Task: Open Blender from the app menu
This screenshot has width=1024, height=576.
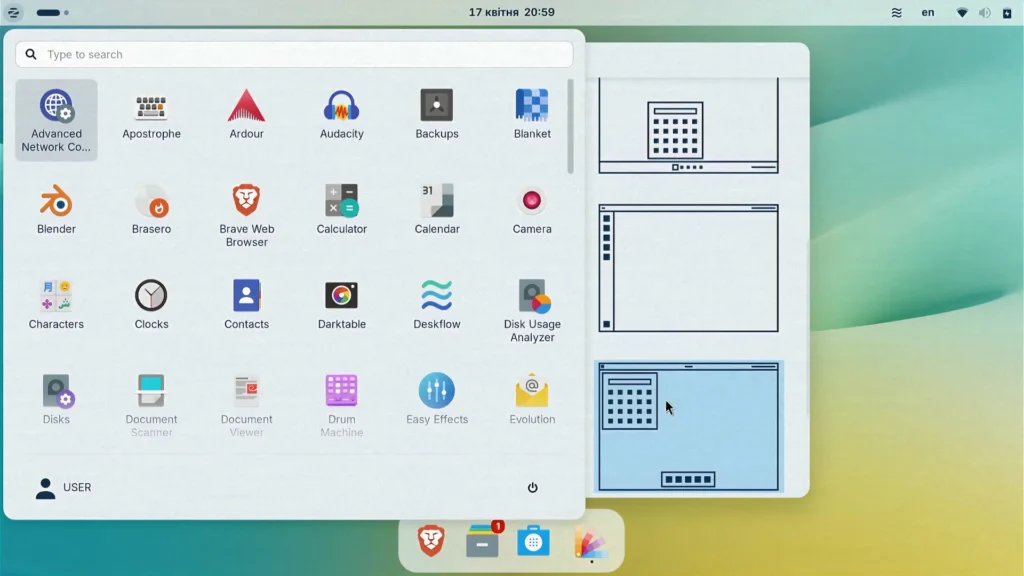Action: pos(56,210)
